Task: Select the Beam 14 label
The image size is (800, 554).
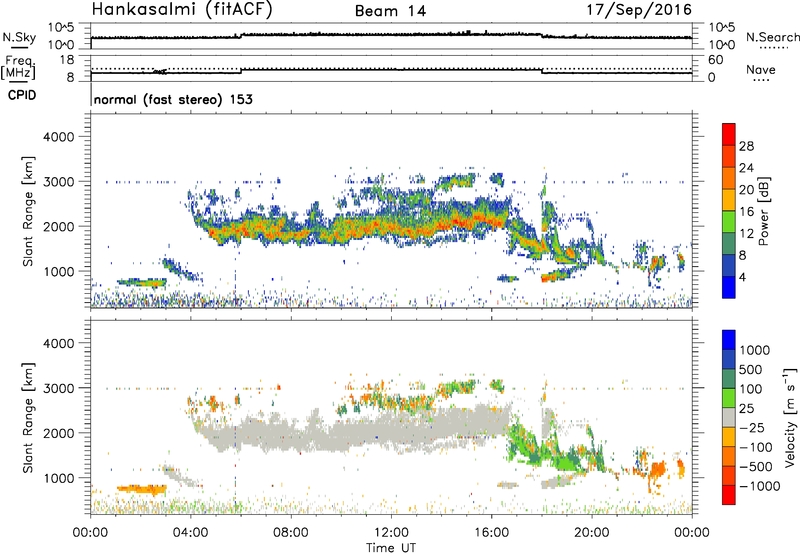Action: click(390, 11)
